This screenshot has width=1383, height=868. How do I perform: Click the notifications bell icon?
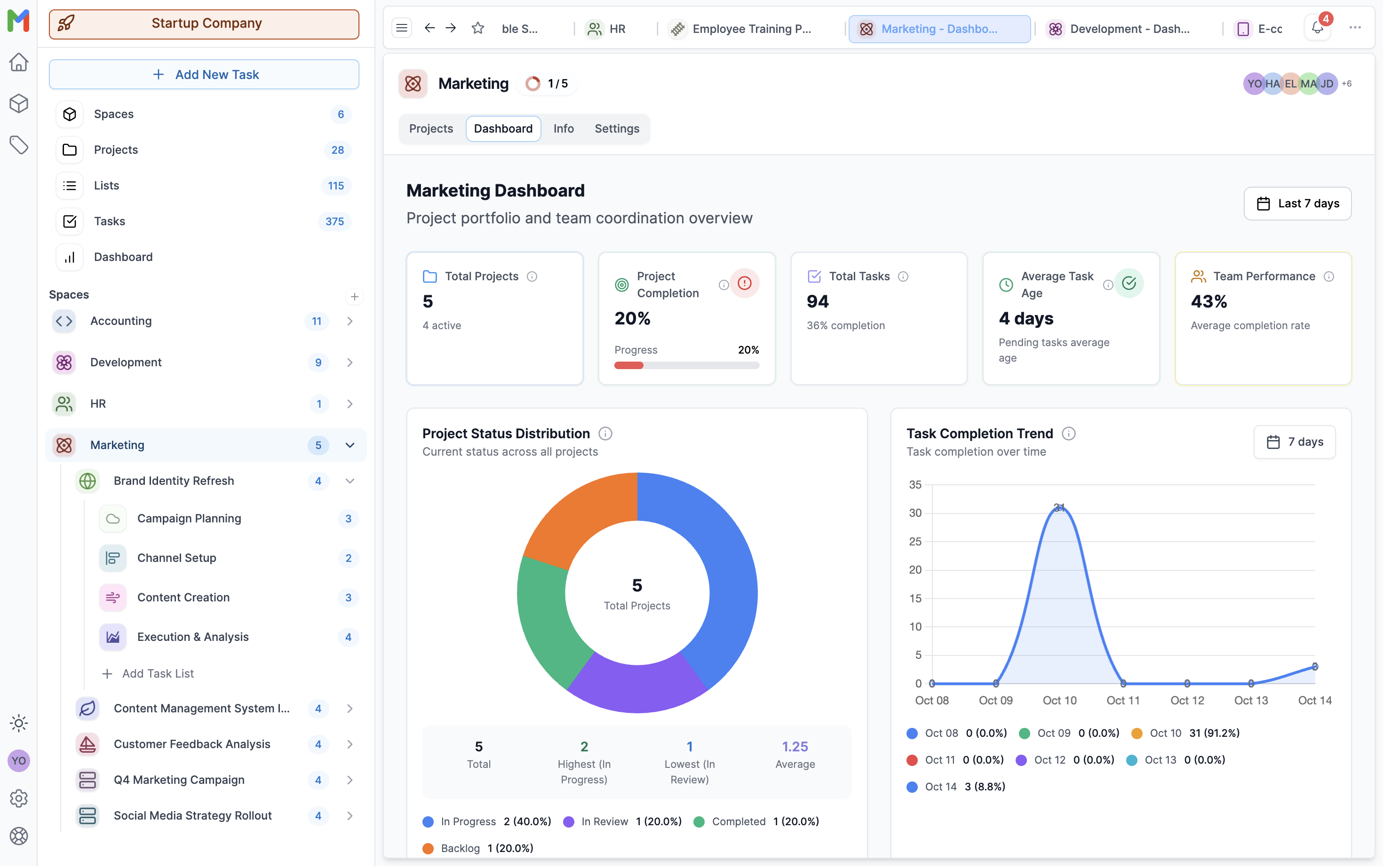click(1317, 28)
